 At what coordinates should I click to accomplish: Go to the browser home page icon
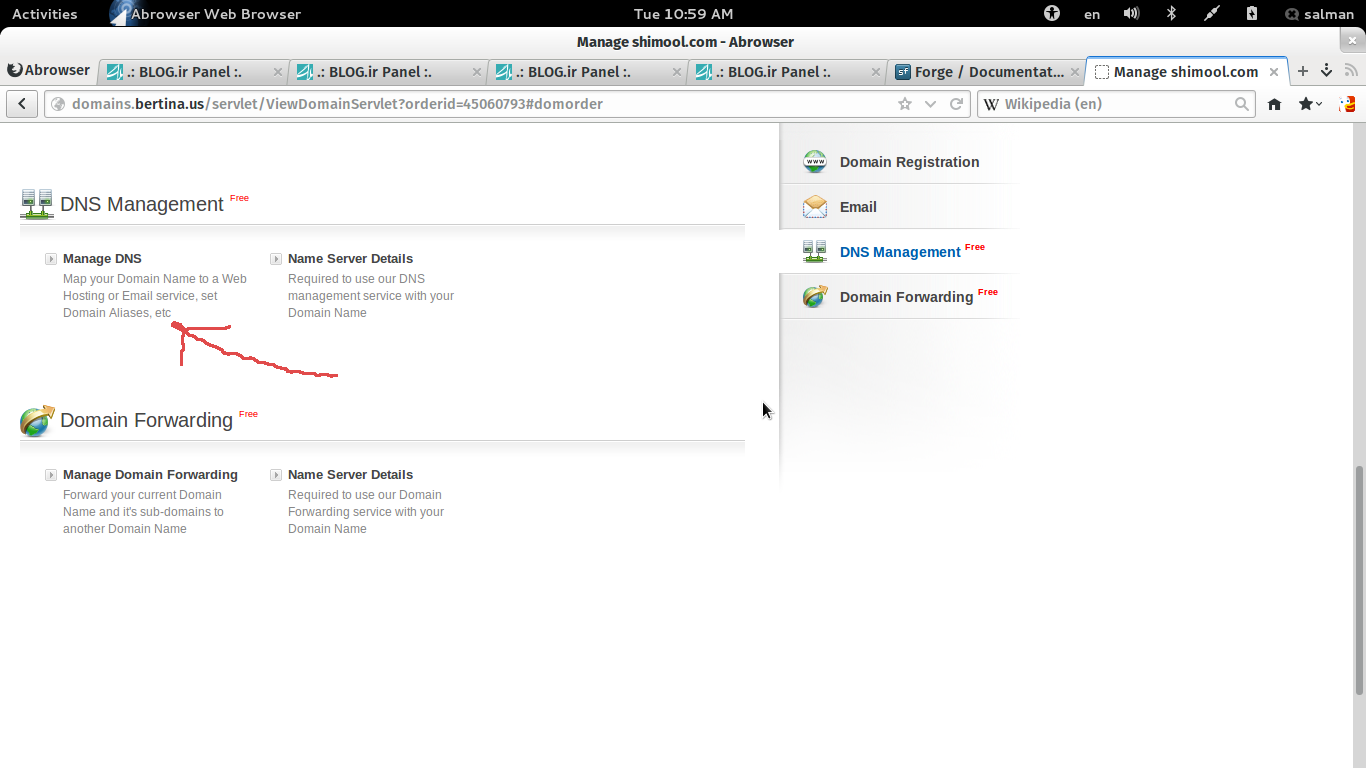(1274, 104)
